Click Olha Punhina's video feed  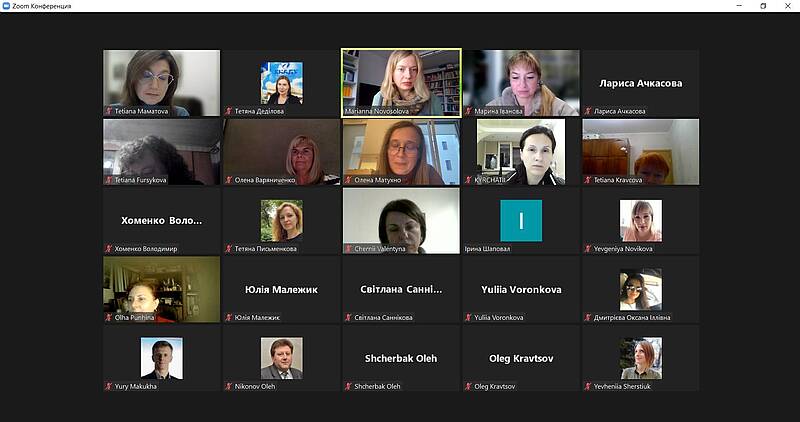(x=162, y=289)
